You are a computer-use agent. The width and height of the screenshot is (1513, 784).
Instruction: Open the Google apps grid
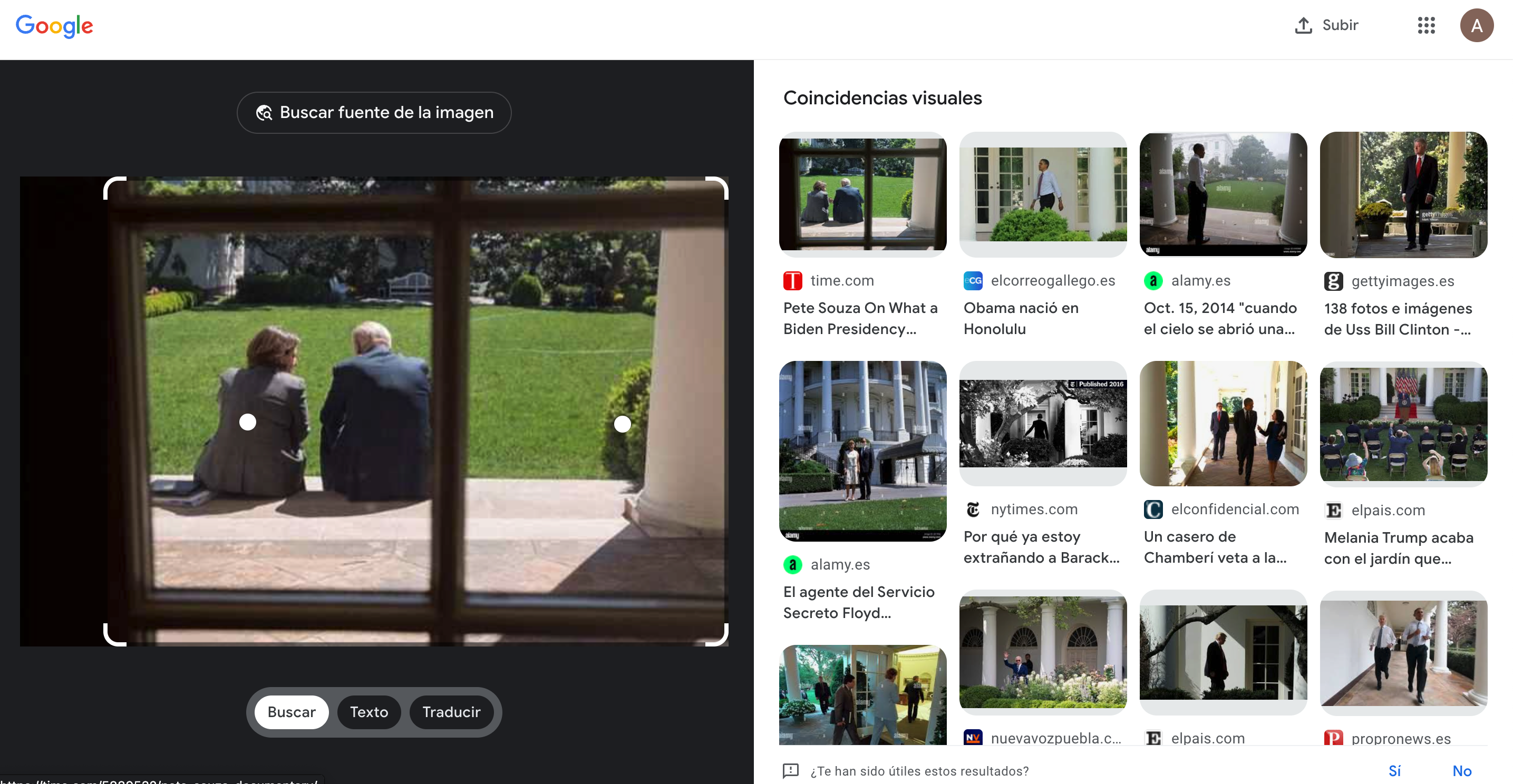pyautogui.click(x=1426, y=25)
